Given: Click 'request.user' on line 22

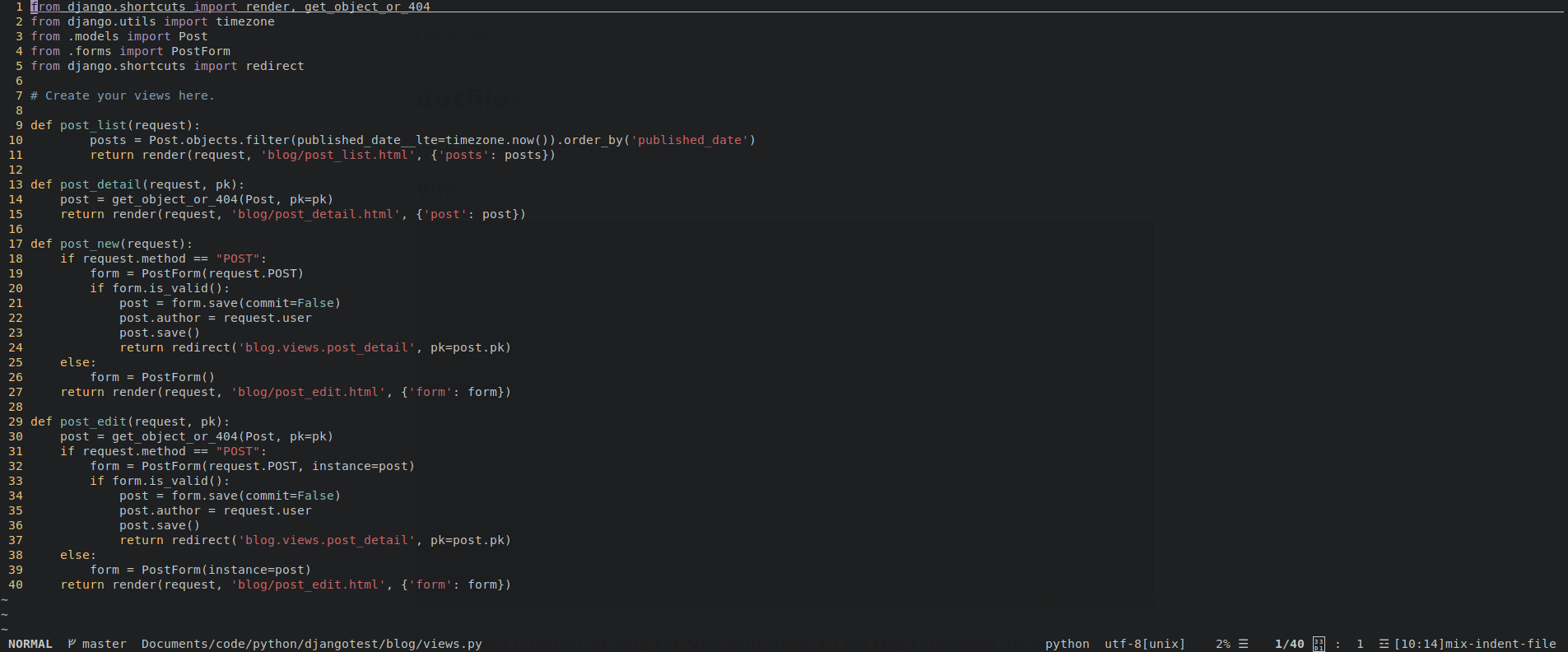Looking at the screenshot, I should 268,318.
